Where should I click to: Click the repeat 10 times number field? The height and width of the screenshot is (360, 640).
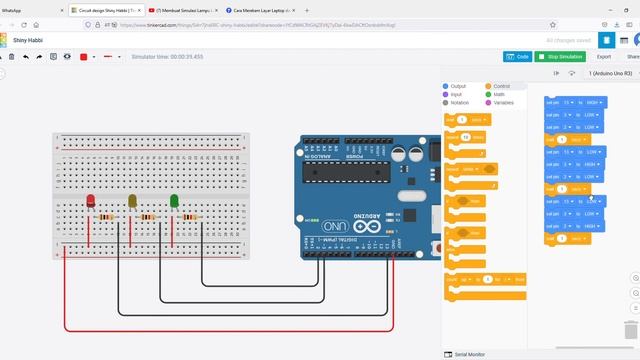coord(466,137)
